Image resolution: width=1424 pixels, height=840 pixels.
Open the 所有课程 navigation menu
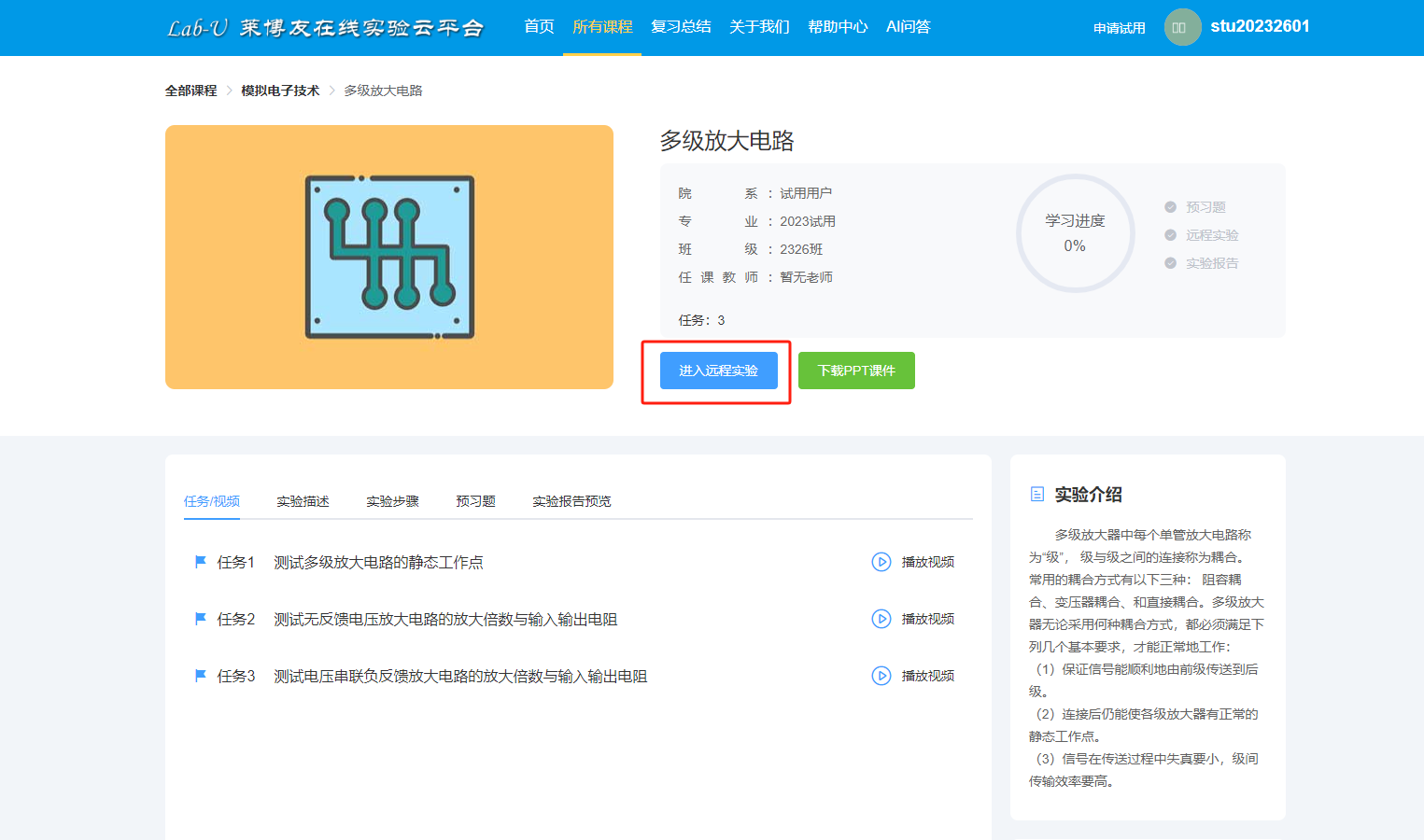coord(602,27)
